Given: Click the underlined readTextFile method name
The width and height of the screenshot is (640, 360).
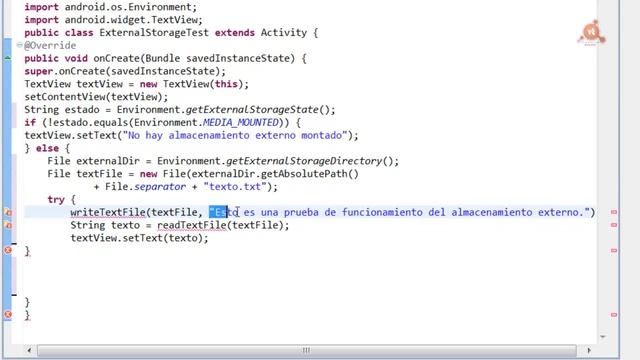Looking at the screenshot, I should pyautogui.click(x=191, y=225).
